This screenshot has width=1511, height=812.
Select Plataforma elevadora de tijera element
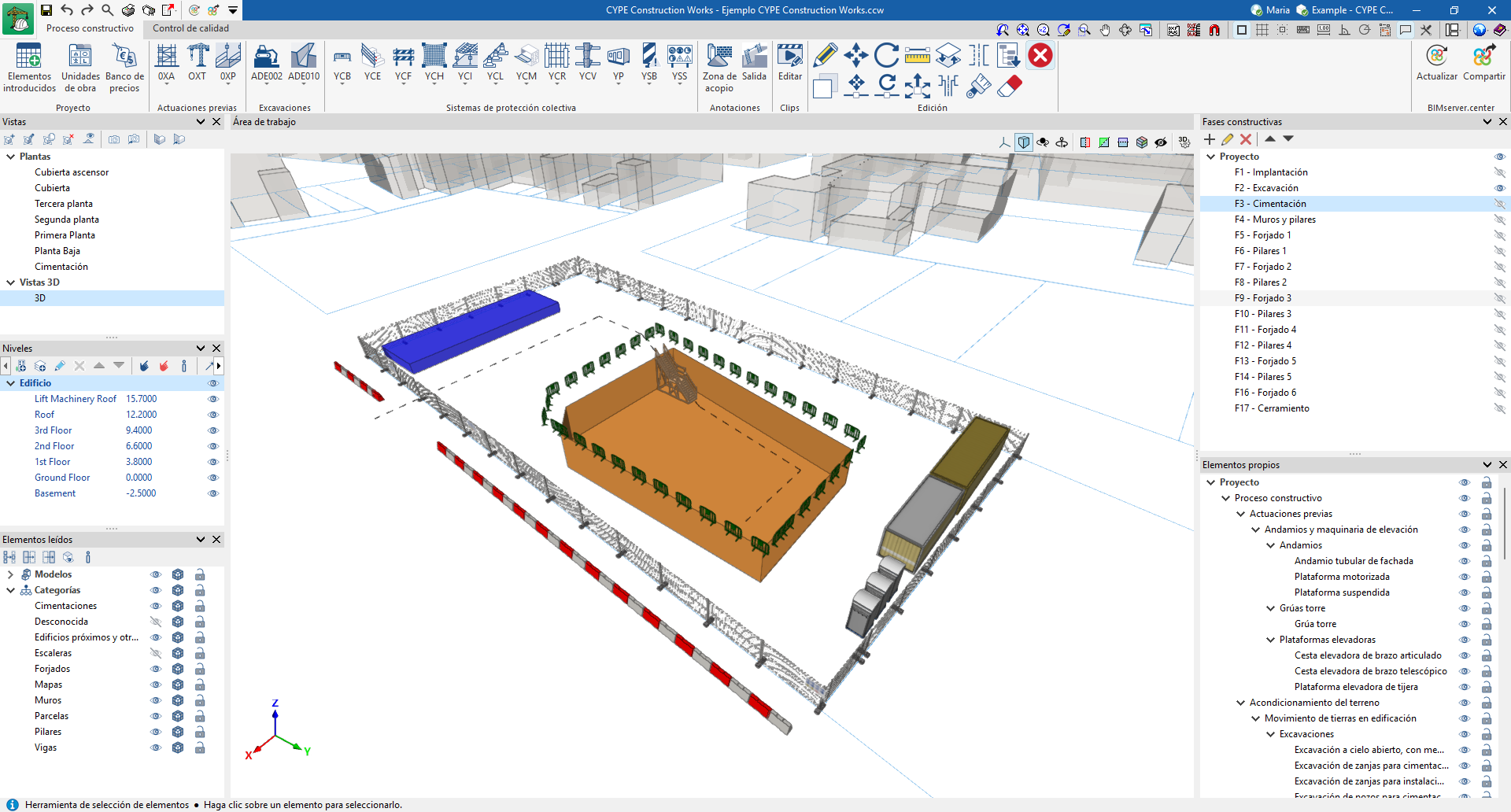[1356, 687]
